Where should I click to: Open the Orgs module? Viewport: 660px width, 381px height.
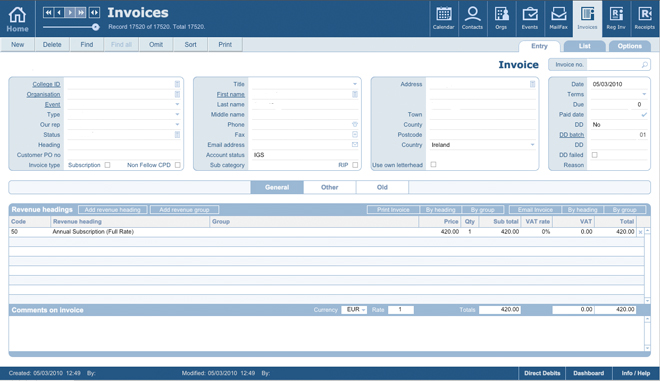coord(501,18)
